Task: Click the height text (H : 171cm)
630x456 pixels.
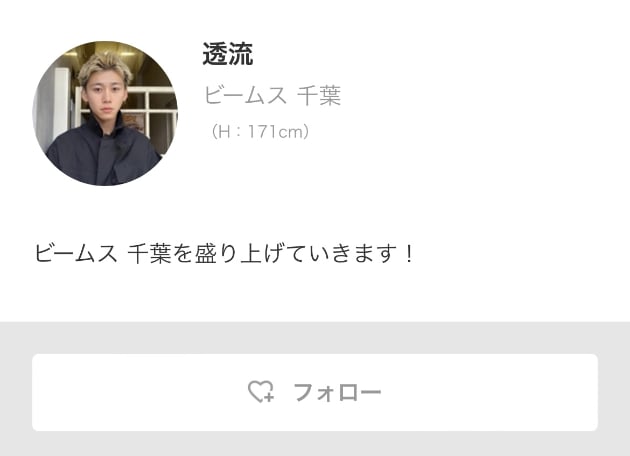Action: point(260,131)
